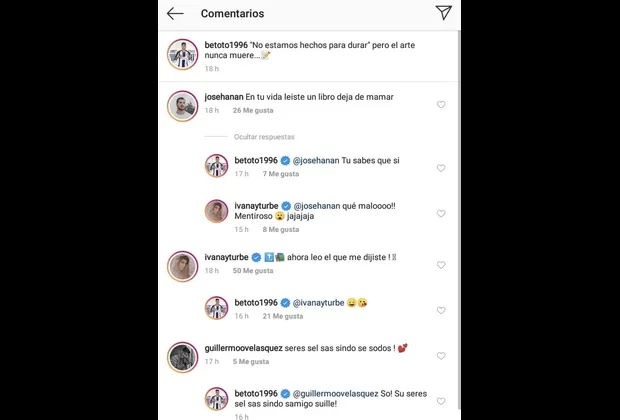
Task: Open ivanayturbe's avatar on 'ahora leo' comment
Action: [x=181, y=264]
